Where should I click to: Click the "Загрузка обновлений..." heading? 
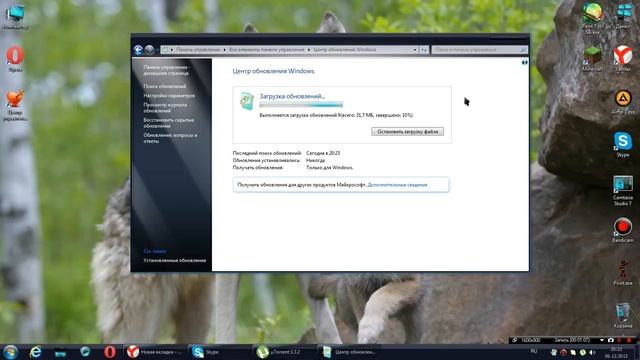tap(292, 96)
